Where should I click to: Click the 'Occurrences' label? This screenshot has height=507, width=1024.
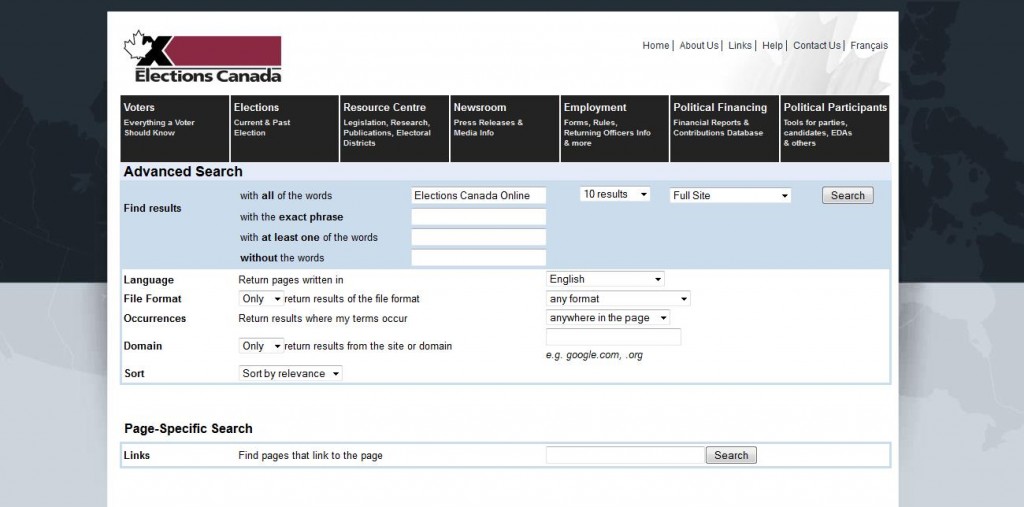[155, 318]
